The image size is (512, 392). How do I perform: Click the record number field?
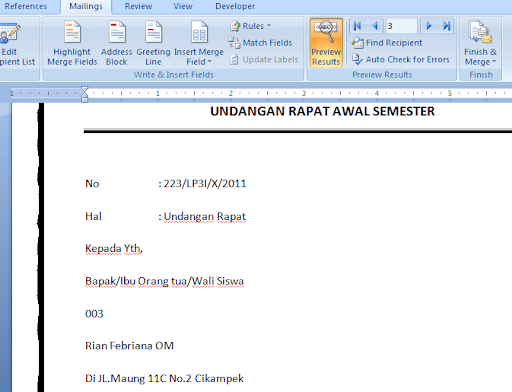pos(401,26)
